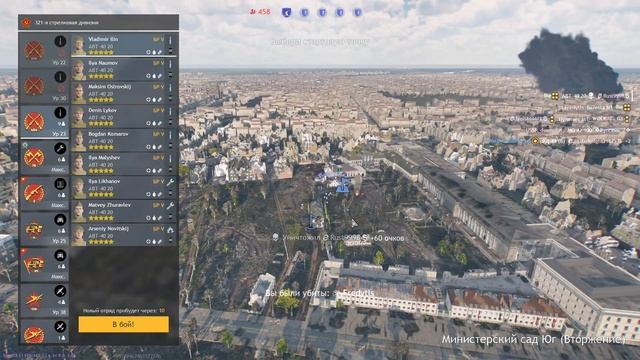Choose the tank squad emblem labeled Макс.

pyautogui.click(x=34, y=264)
